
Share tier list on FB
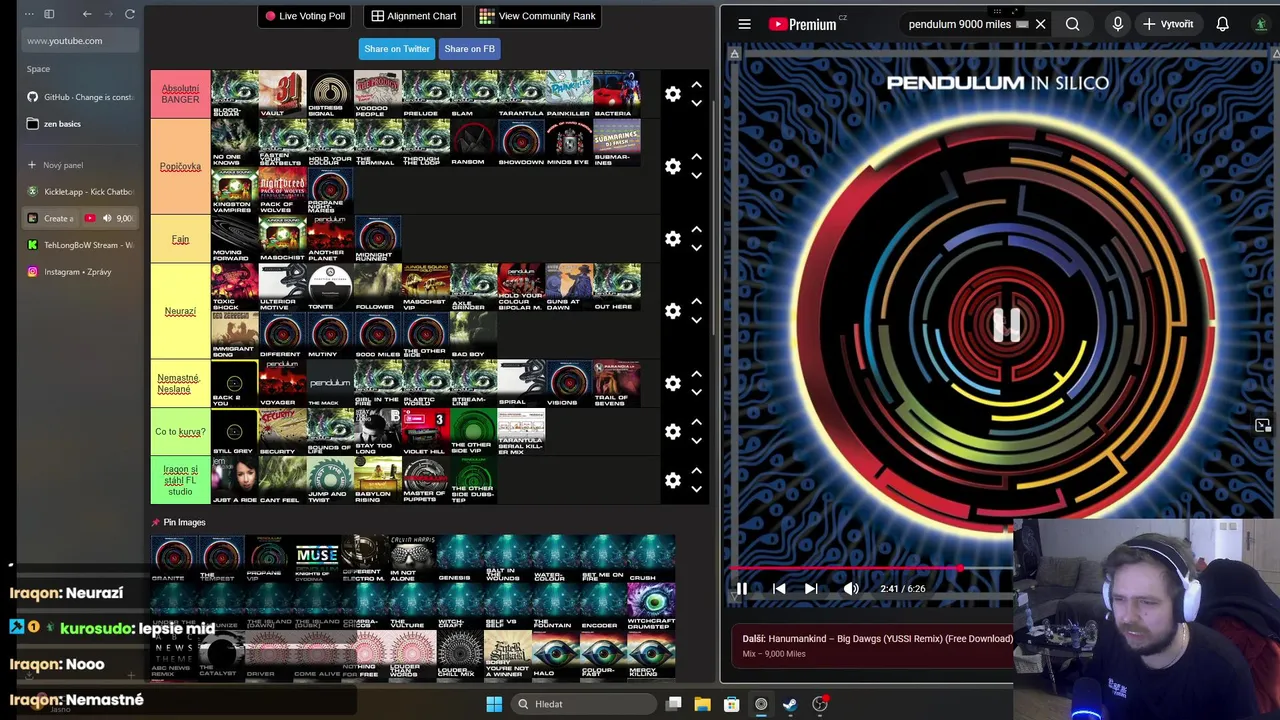[x=469, y=49]
